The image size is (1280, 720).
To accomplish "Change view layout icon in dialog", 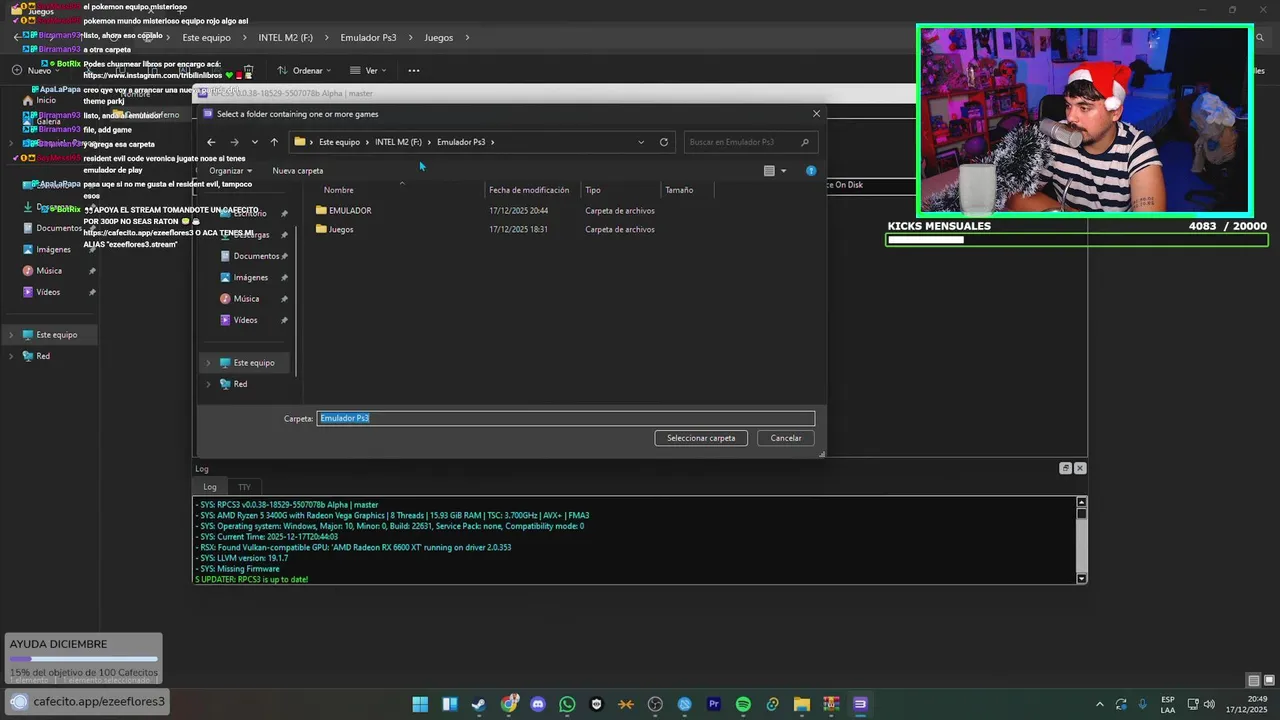I will pos(769,171).
